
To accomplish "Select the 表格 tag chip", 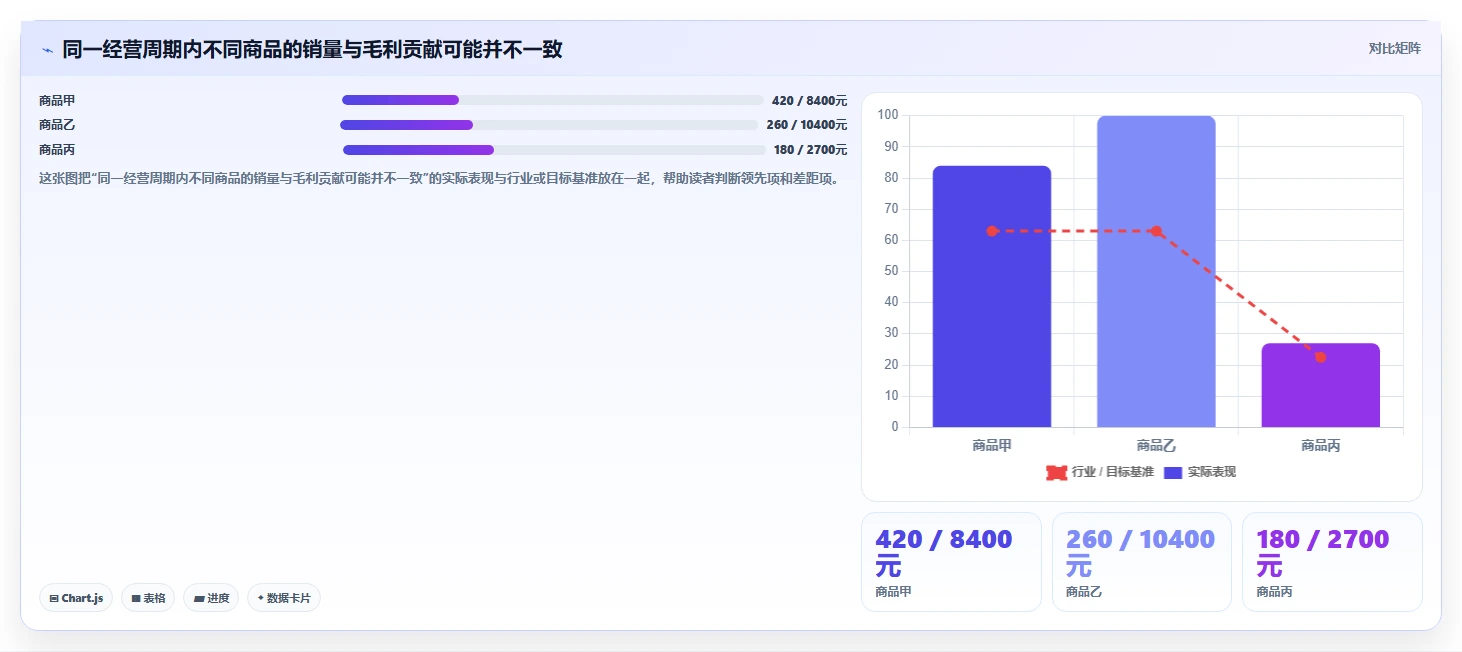I will [x=148, y=598].
